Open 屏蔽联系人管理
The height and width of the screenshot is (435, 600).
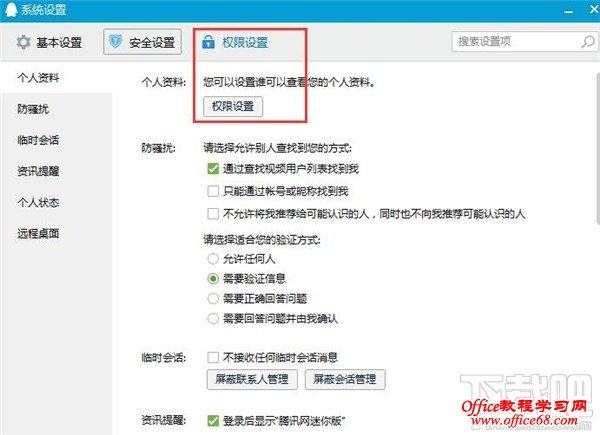[x=252, y=380]
